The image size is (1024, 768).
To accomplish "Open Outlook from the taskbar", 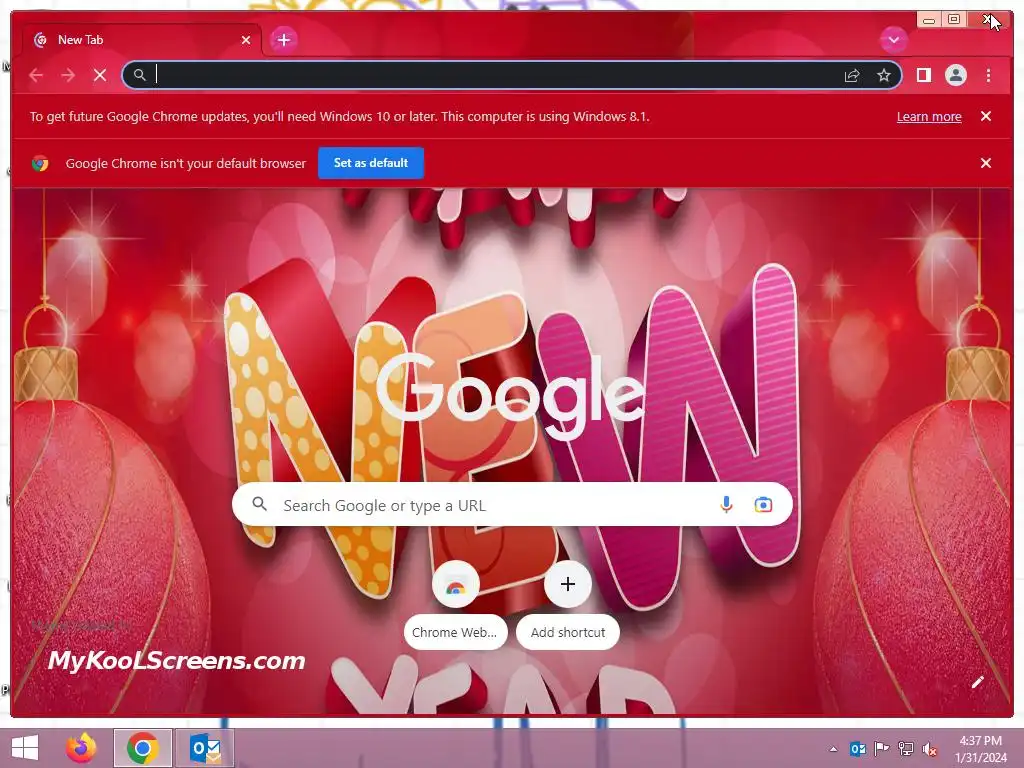I will [x=205, y=748].
